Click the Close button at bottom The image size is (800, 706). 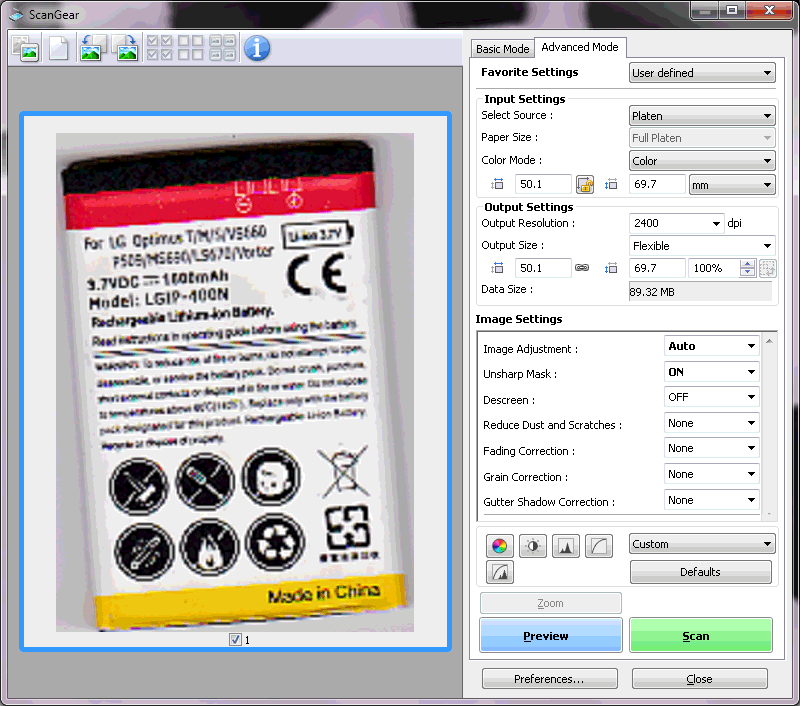point(699,679)
